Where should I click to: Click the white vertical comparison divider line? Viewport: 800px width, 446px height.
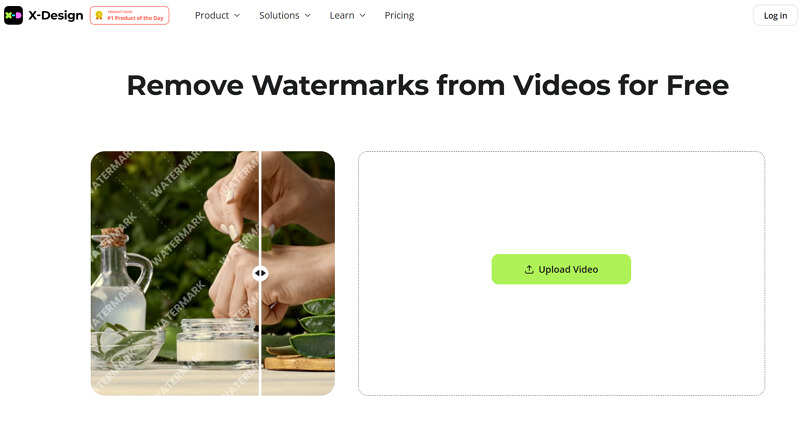(x=260, y=204)
